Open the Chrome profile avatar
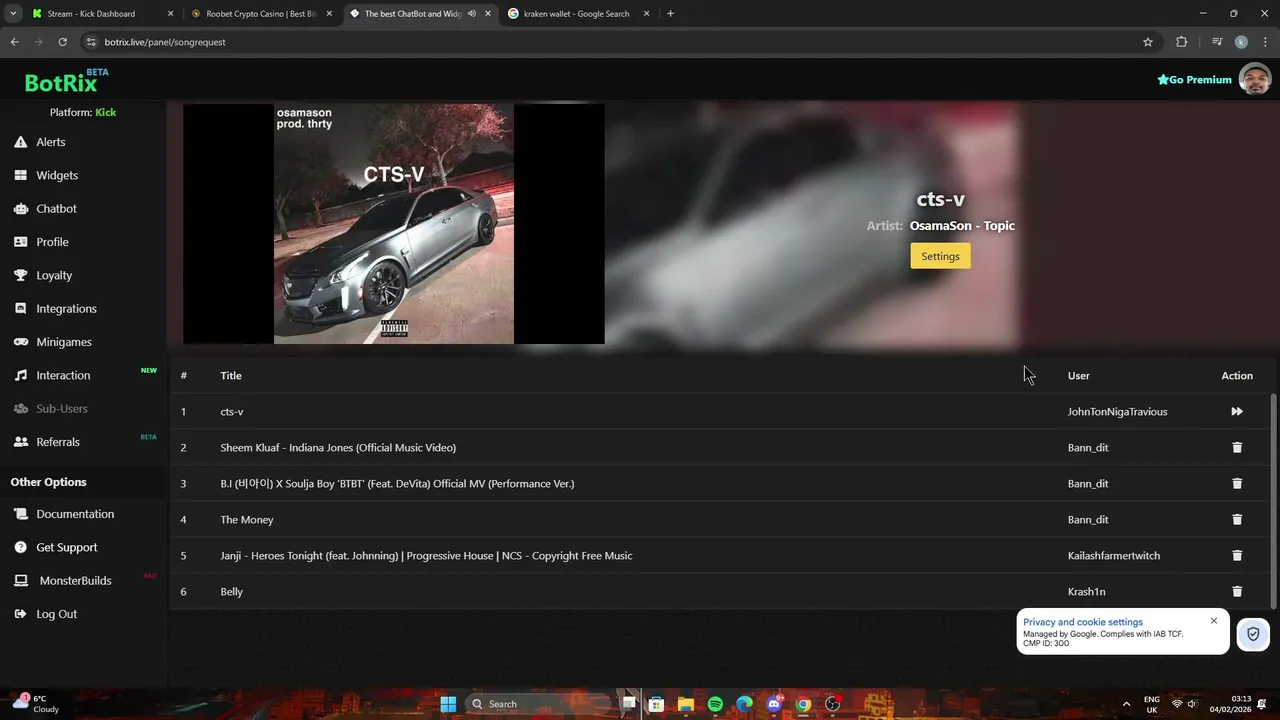The width and height of the screenshot is (1280, 720). point(1241,42)
